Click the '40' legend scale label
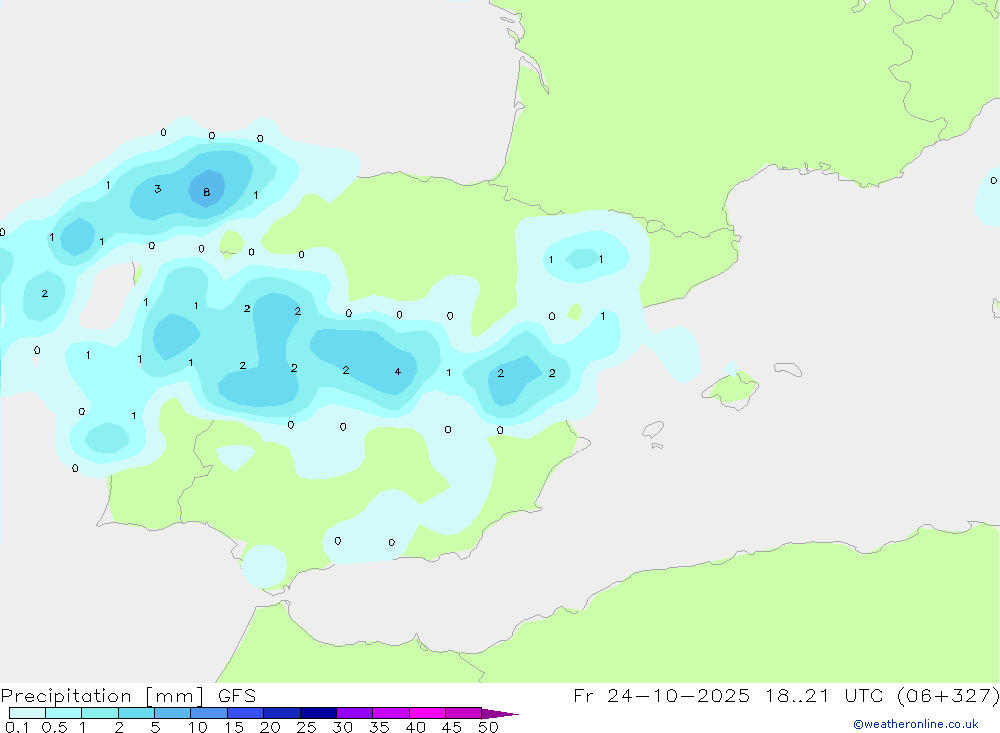1000x733 pixels. coord(415,727)
